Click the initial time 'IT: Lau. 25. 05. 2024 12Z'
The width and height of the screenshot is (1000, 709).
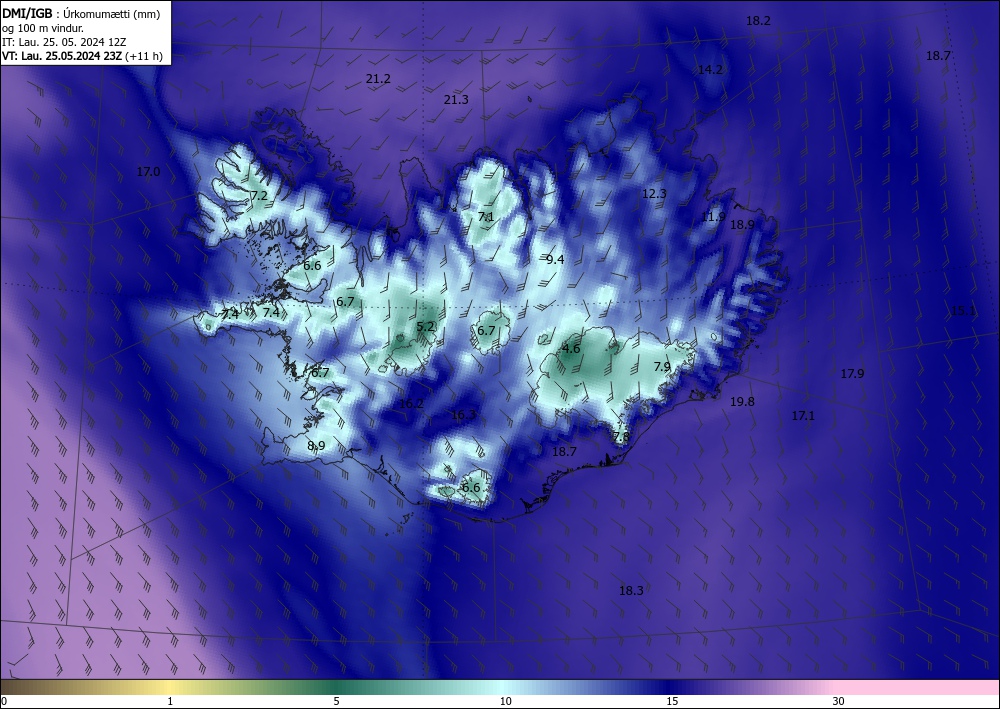click(x=64, y=42)
